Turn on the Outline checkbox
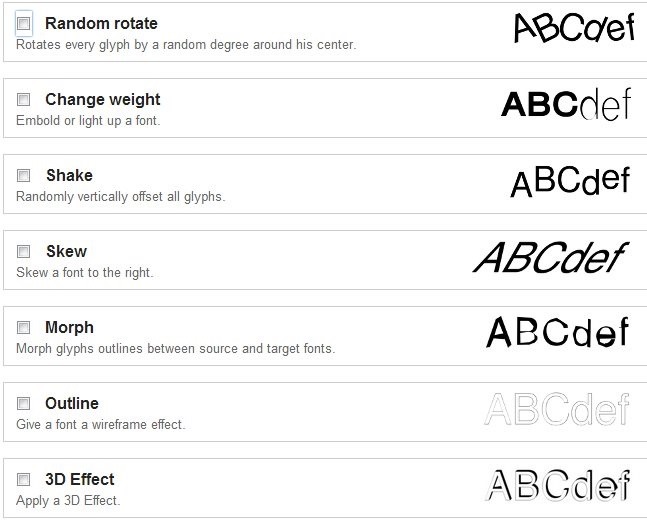647x520 pixels. point(24,404)
